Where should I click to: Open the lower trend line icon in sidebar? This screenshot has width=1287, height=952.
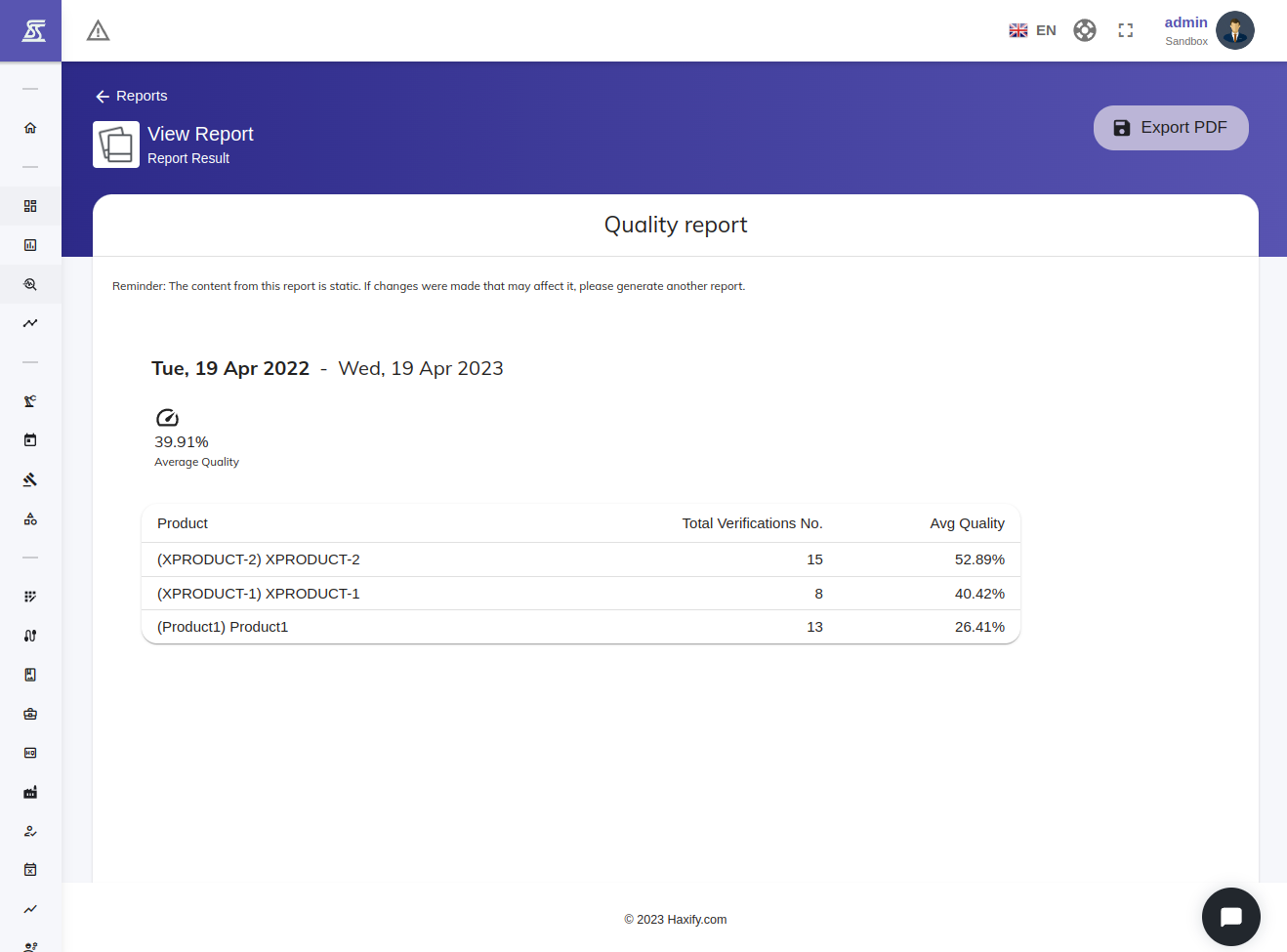[30, 909]
